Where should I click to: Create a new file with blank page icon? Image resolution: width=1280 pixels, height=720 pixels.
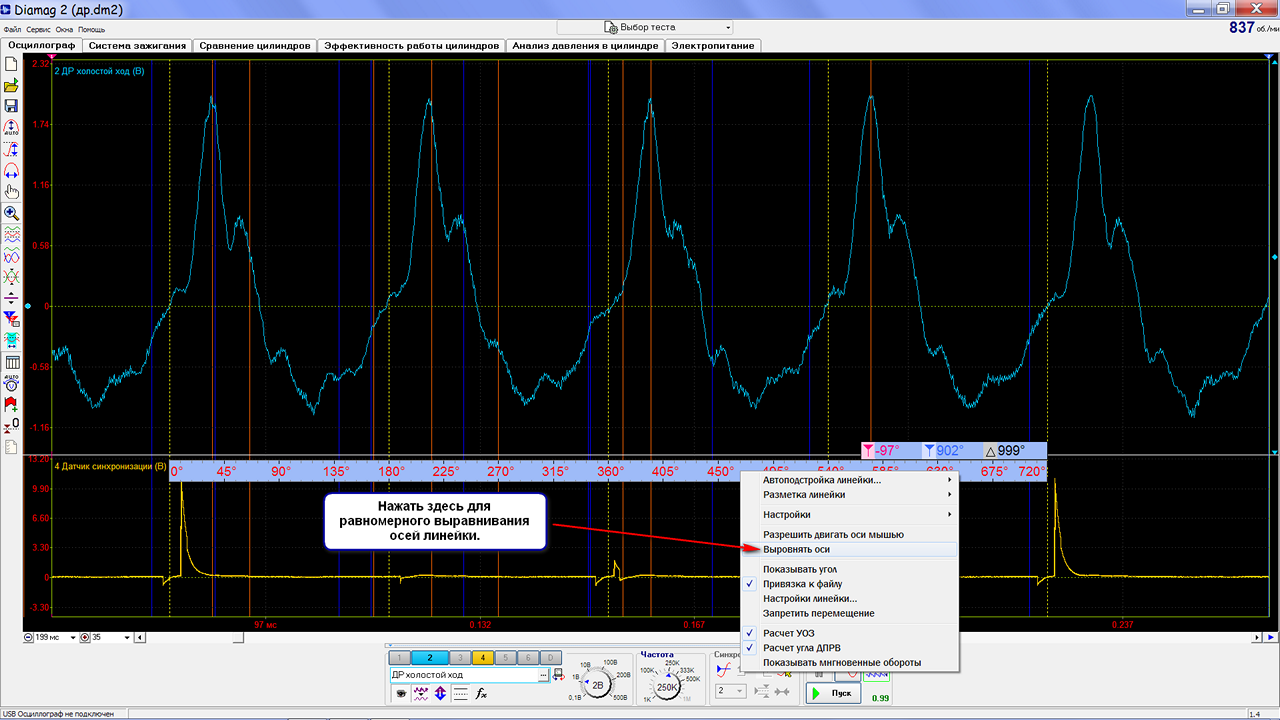tap(11, 64)
